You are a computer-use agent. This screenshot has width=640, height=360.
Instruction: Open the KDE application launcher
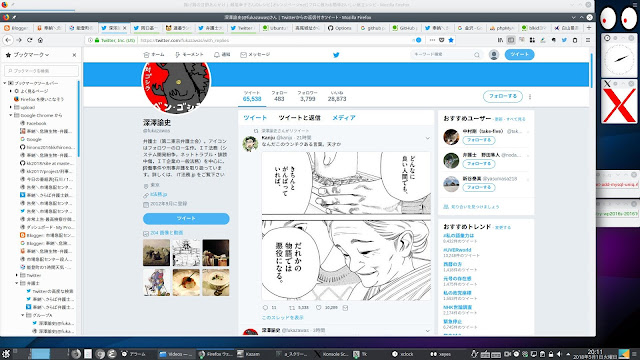(6, 354)
